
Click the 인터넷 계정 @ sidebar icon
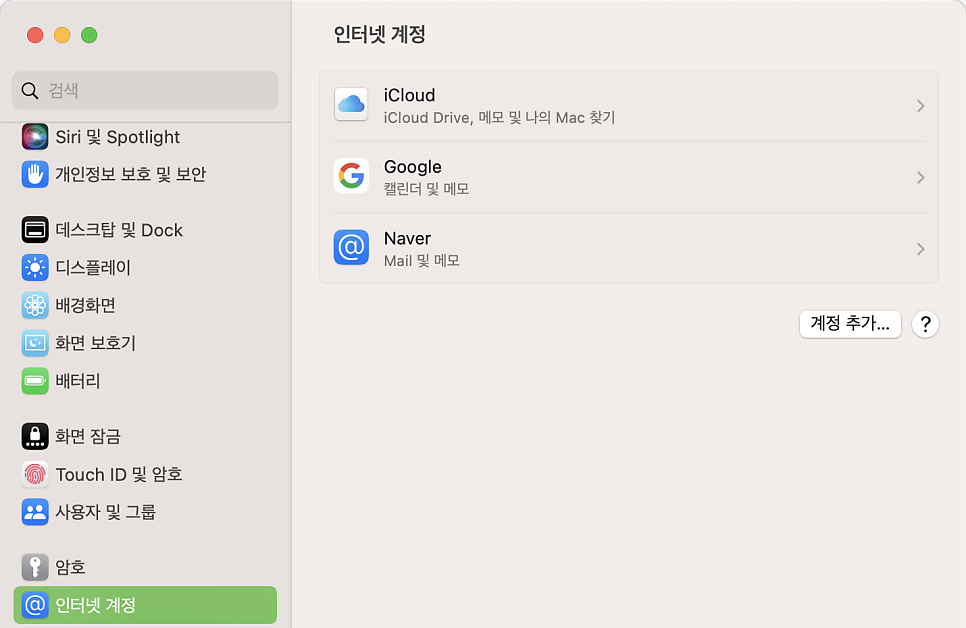[35, 605]
